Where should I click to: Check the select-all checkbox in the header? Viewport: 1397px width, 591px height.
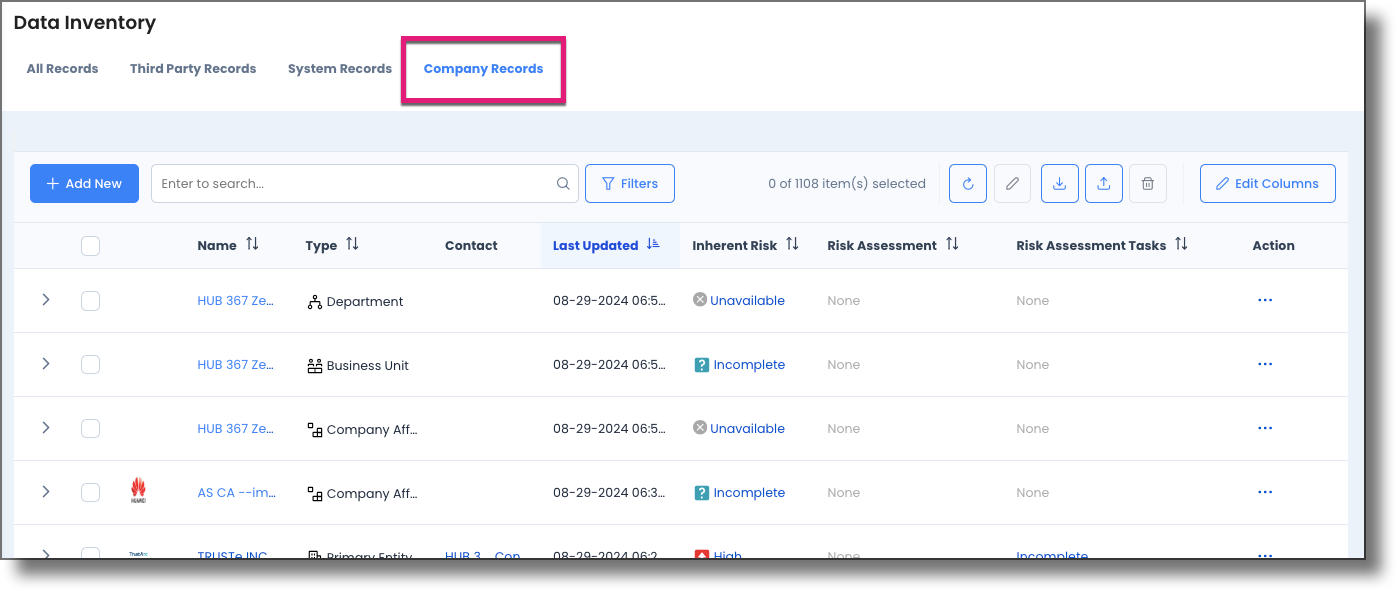point(90,245)
